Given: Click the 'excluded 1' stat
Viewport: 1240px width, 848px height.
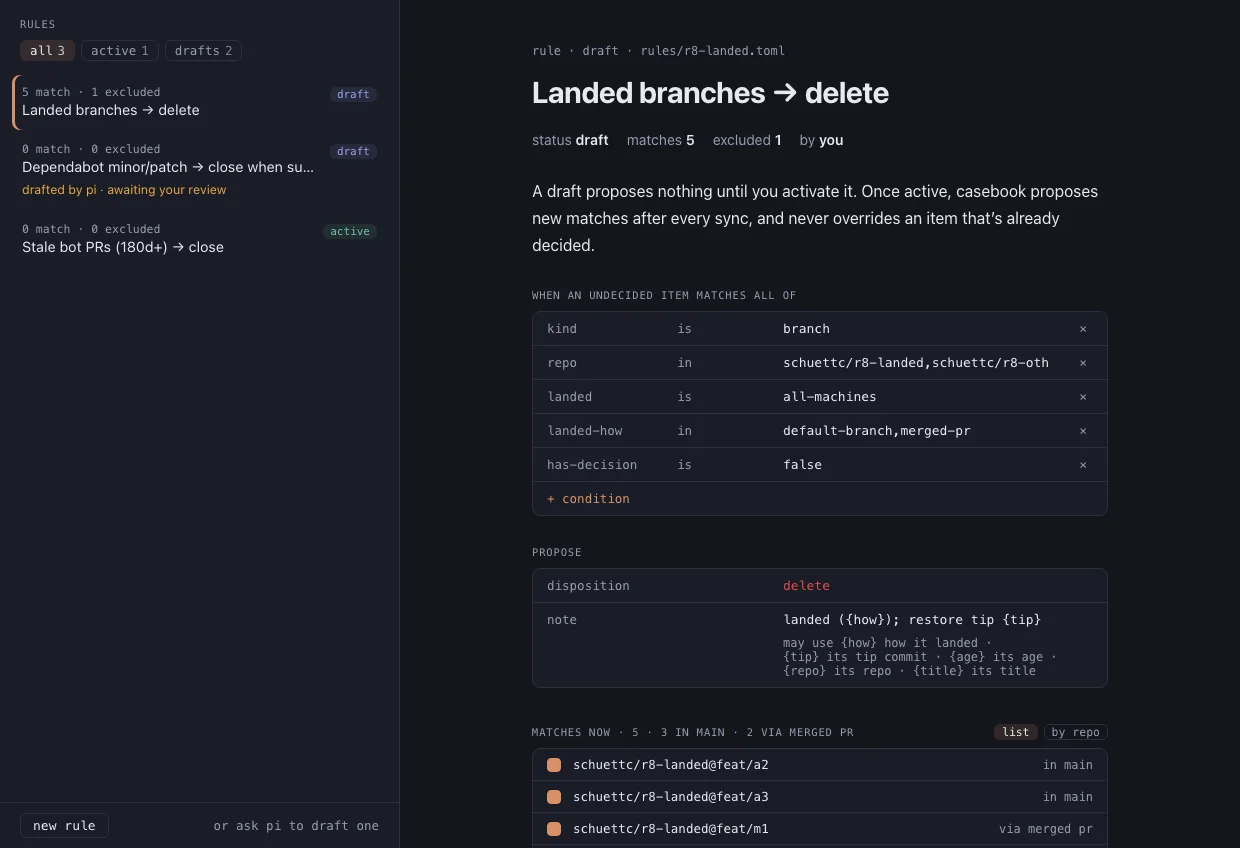Looking at the screenshot, I should pos(747,140).
